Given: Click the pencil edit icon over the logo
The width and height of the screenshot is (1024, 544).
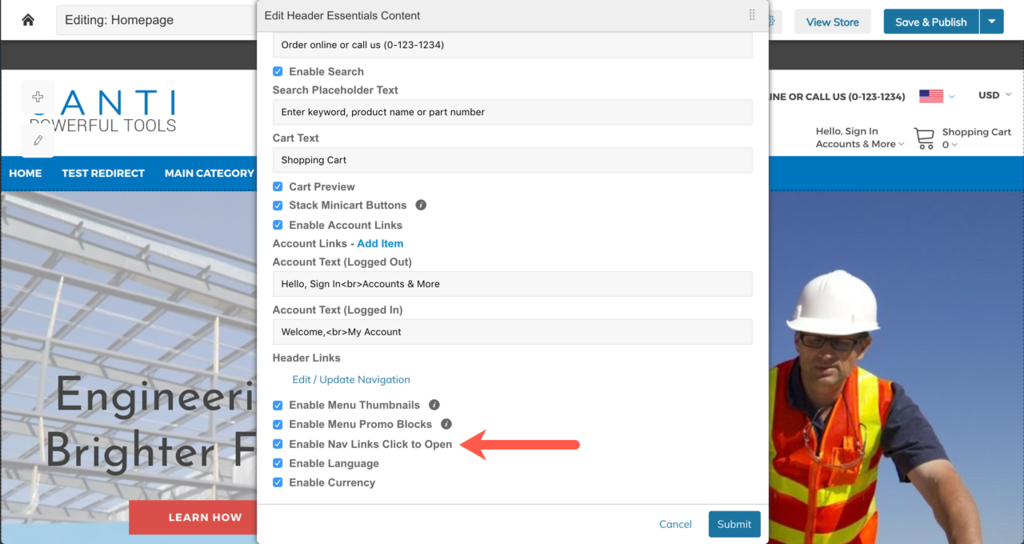Looking at the screenshot, I should pyautogui.click(x=38, y=140).
